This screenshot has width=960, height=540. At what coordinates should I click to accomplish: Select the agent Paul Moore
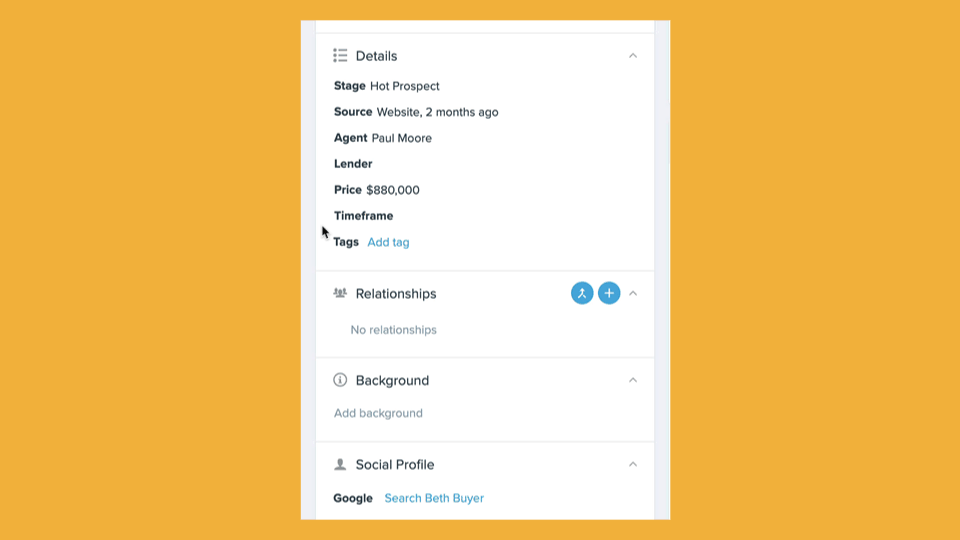[402, 138]
